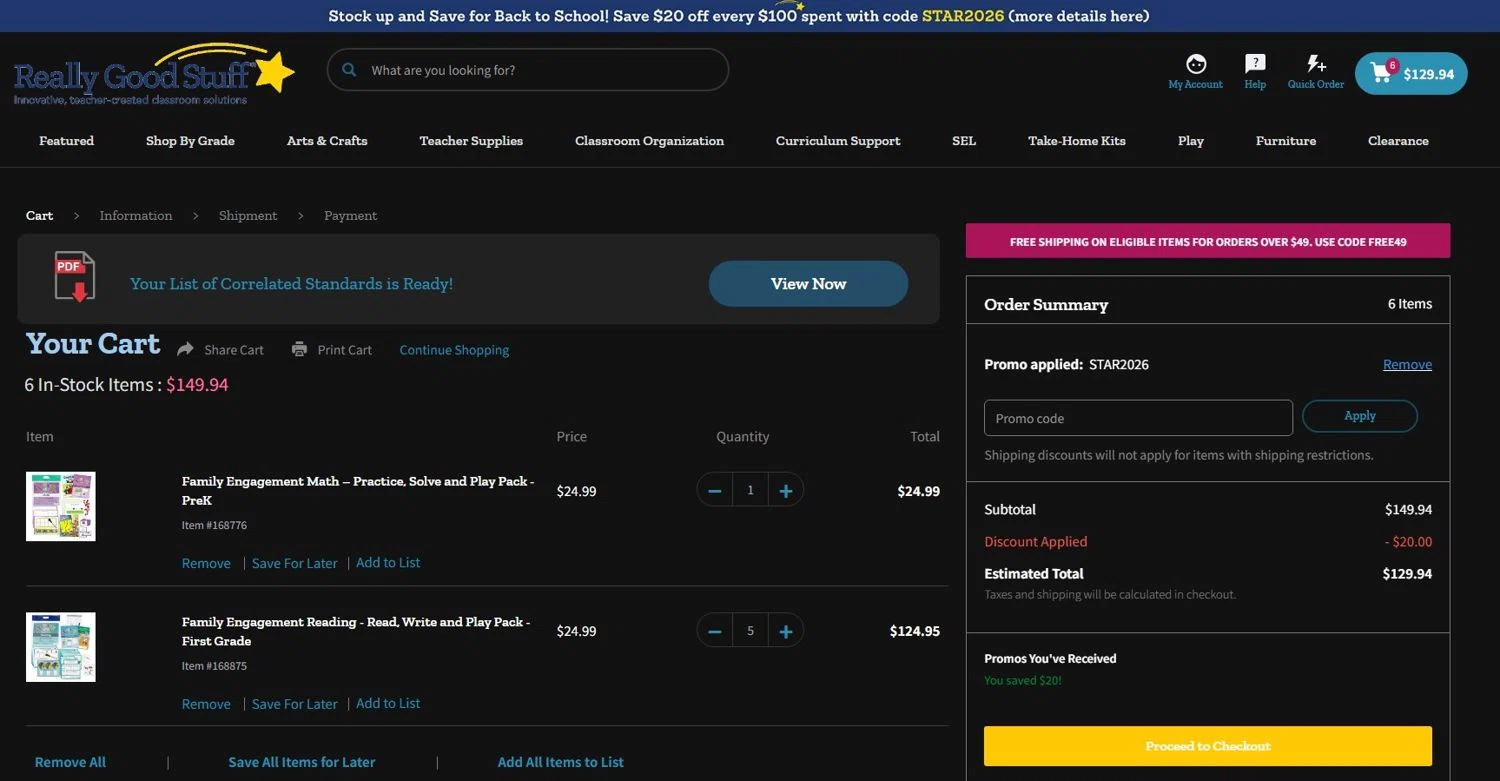Open Classroom Organization menu
1500x781 pixels.
(649, 141)
